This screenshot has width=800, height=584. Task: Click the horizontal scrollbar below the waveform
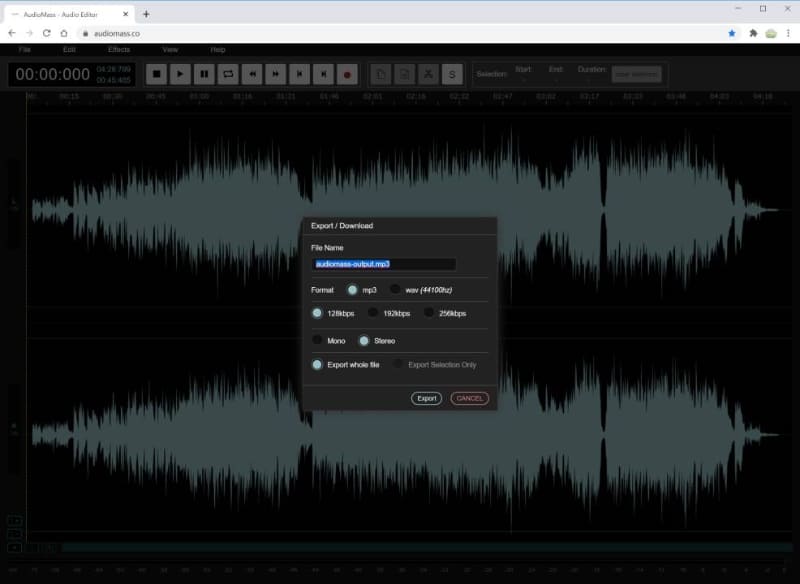pyautogui.click(x=400, y=548)
